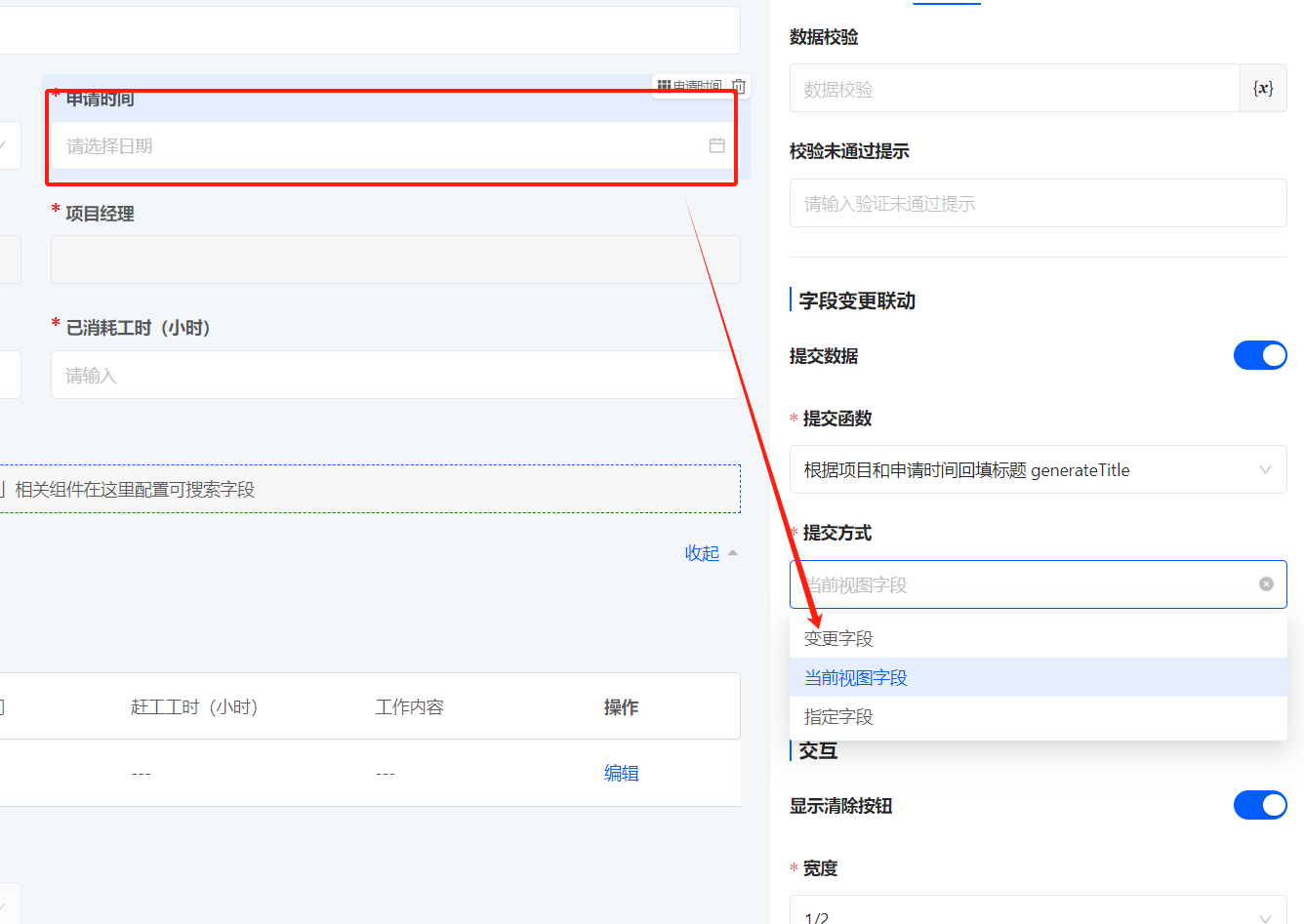Viewport: 1304px width, 924px height.
Task: Click the delete trash icon for 申请时间 field
Action: (739, 86)
